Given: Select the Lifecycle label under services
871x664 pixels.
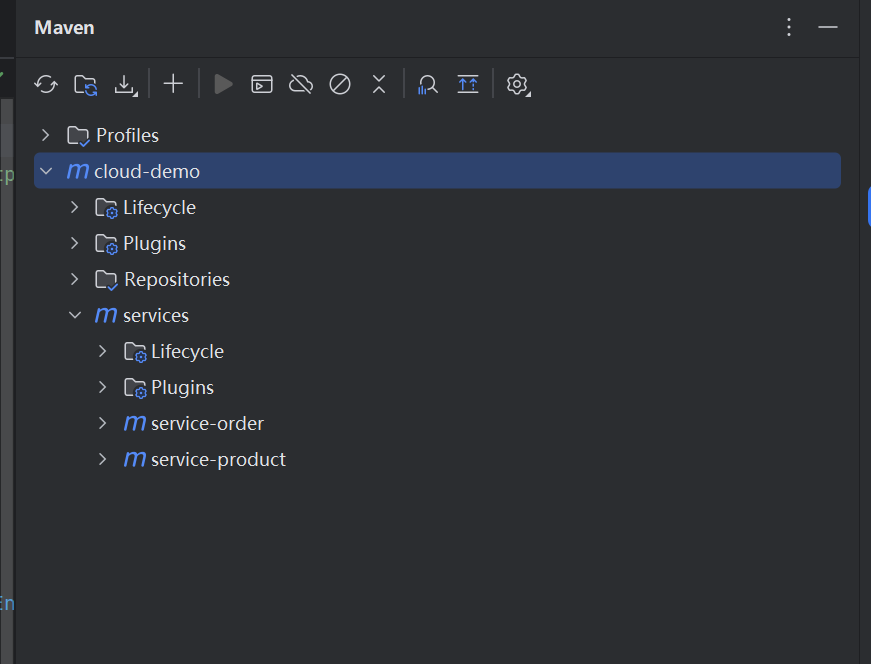Looking at the screenshot, I should pos(187,352).
